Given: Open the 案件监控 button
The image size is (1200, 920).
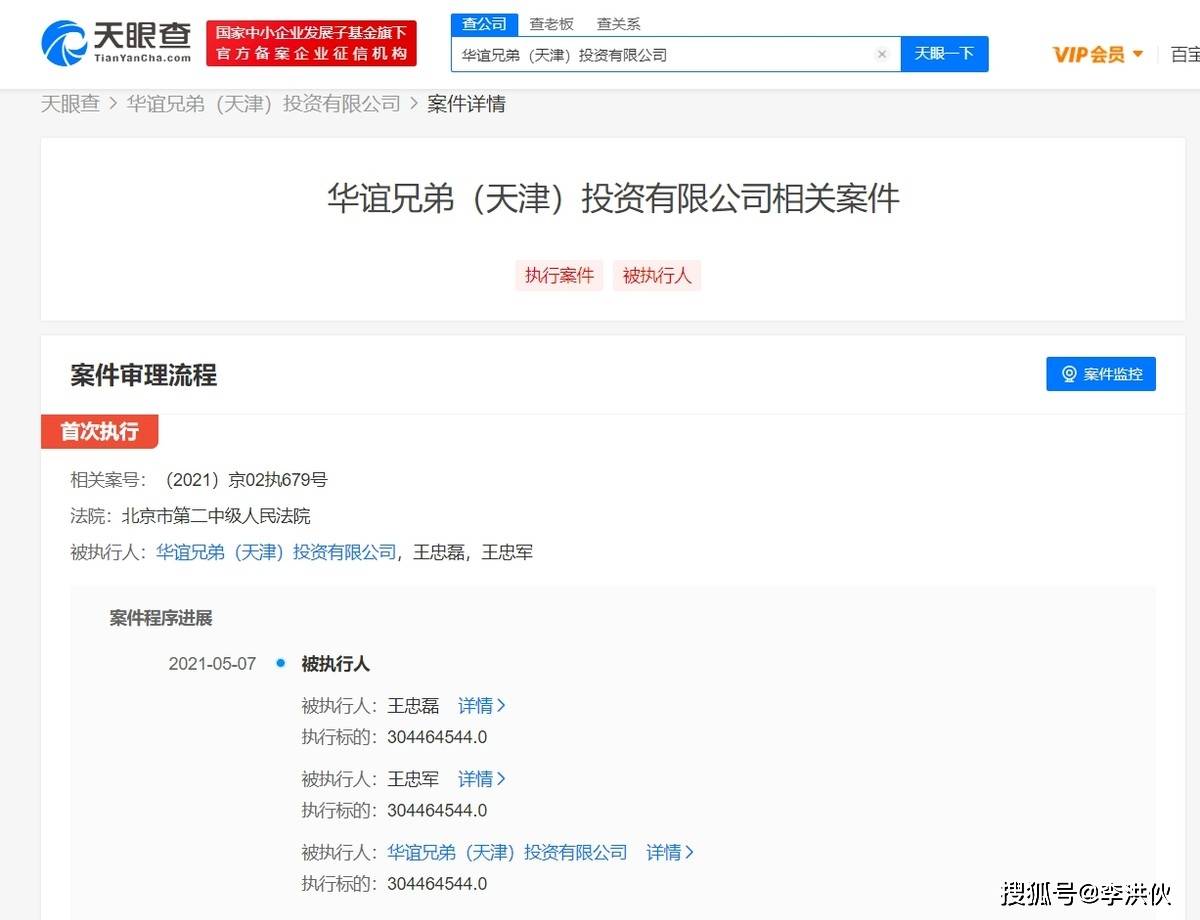Looking at the screenshot, I should pos(1101,374).
